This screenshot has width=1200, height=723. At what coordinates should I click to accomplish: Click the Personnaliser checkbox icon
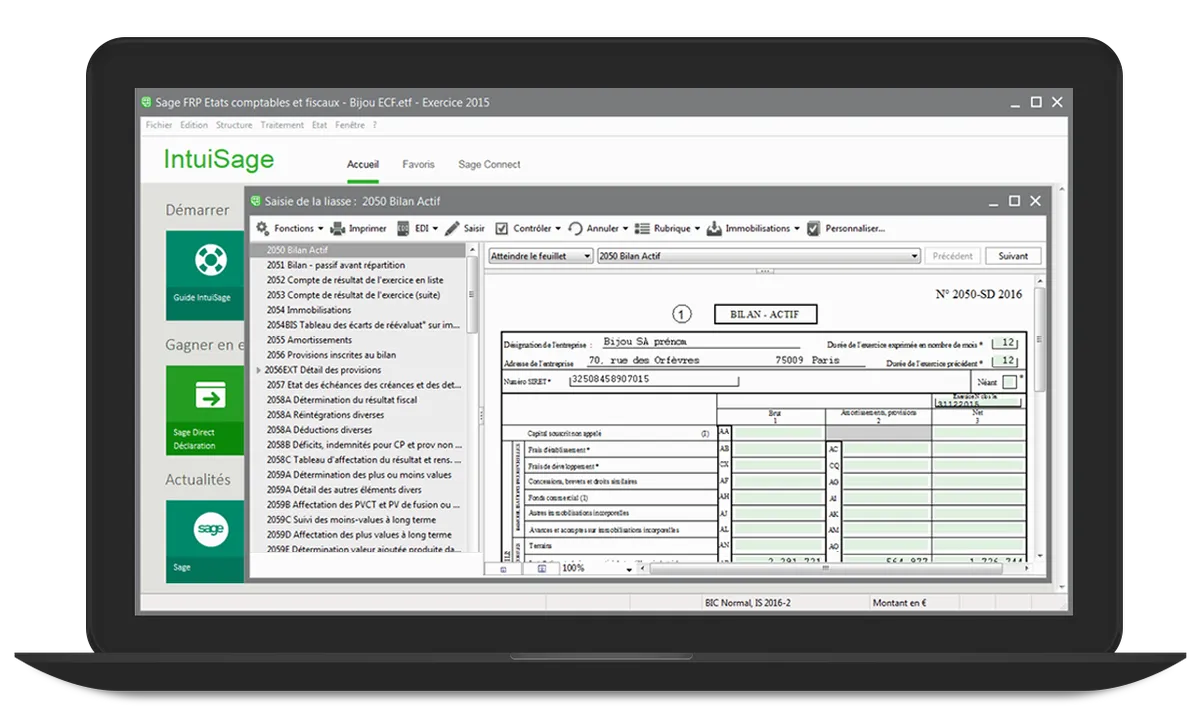coord(814,229)
